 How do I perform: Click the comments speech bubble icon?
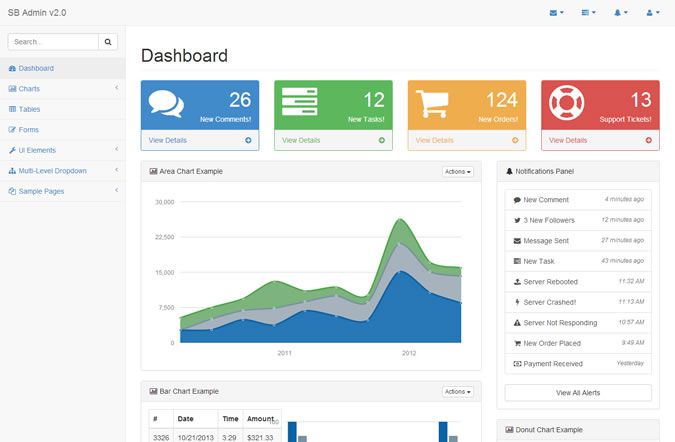(166, 104)
